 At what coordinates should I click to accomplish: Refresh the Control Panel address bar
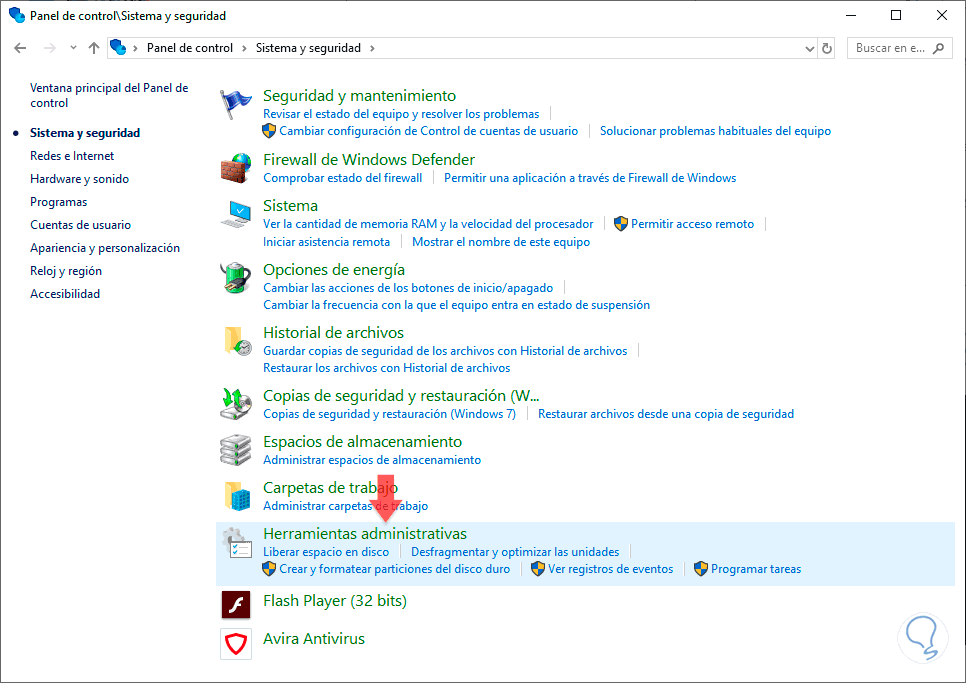tap(827, 48)
